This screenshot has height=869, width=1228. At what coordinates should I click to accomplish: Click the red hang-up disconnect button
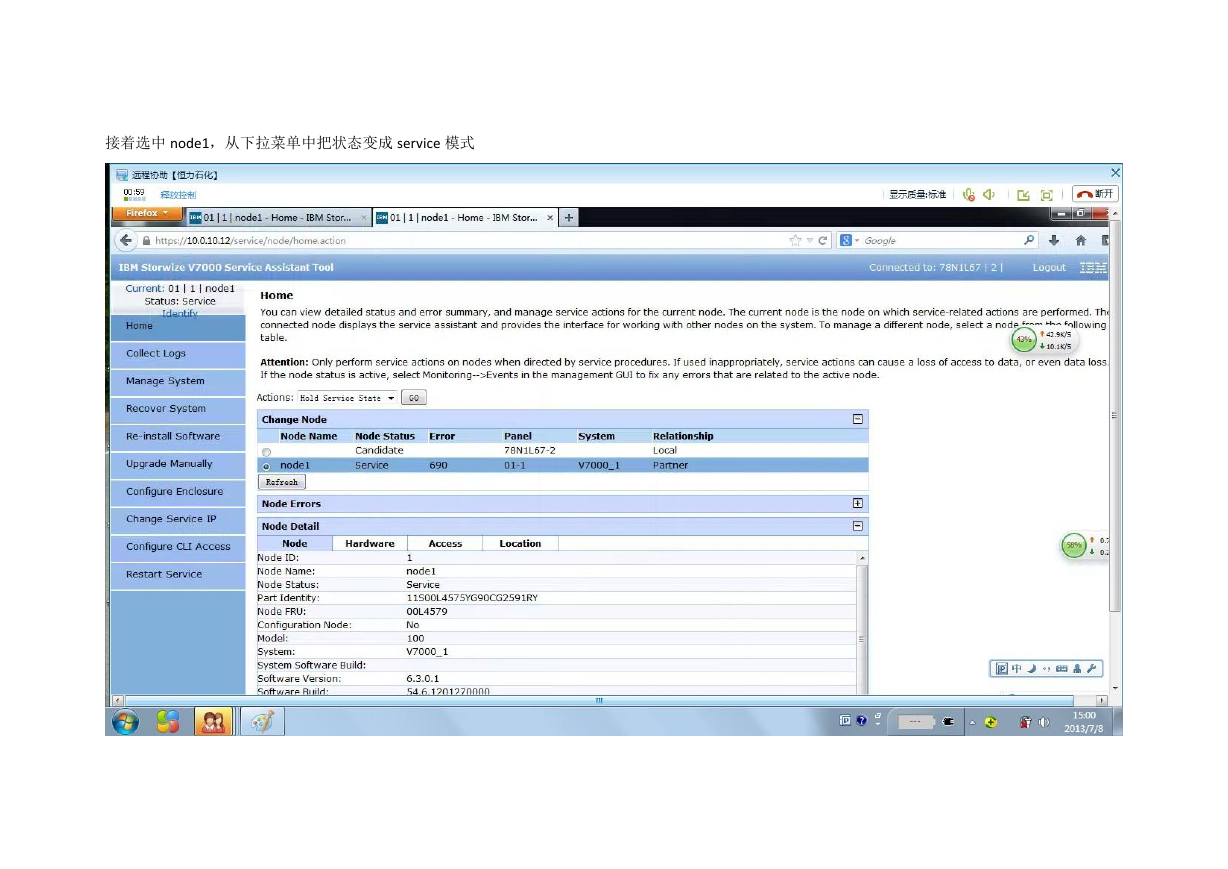click(1095, 194)
